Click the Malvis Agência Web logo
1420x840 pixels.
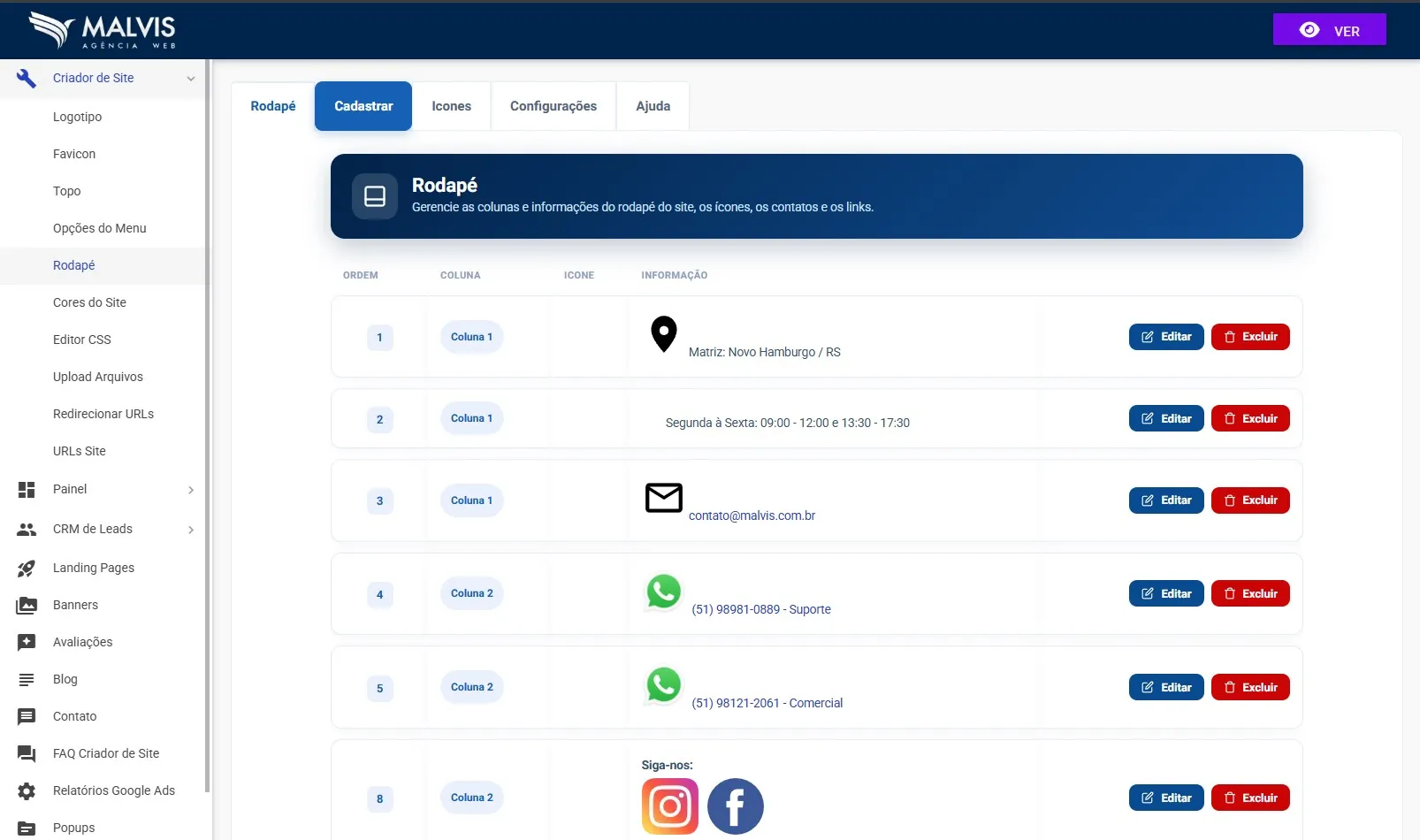click(102, 30)
